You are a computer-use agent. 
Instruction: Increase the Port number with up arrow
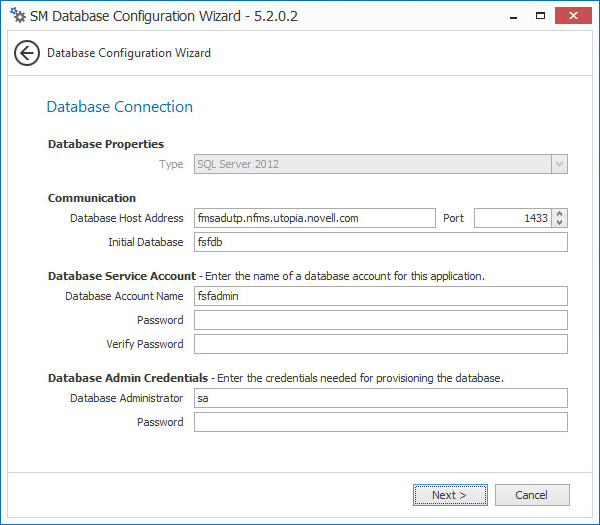pos(559,213)
